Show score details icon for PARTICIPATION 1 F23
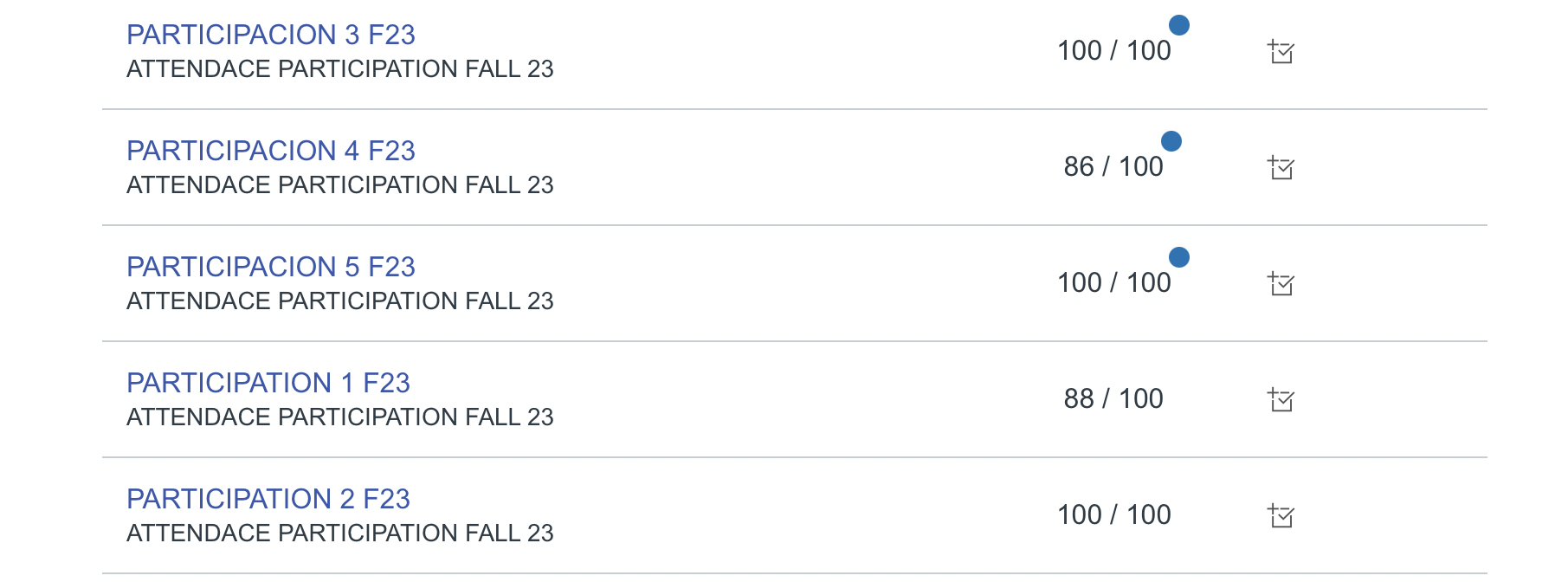 click(x=1281, y=400)
